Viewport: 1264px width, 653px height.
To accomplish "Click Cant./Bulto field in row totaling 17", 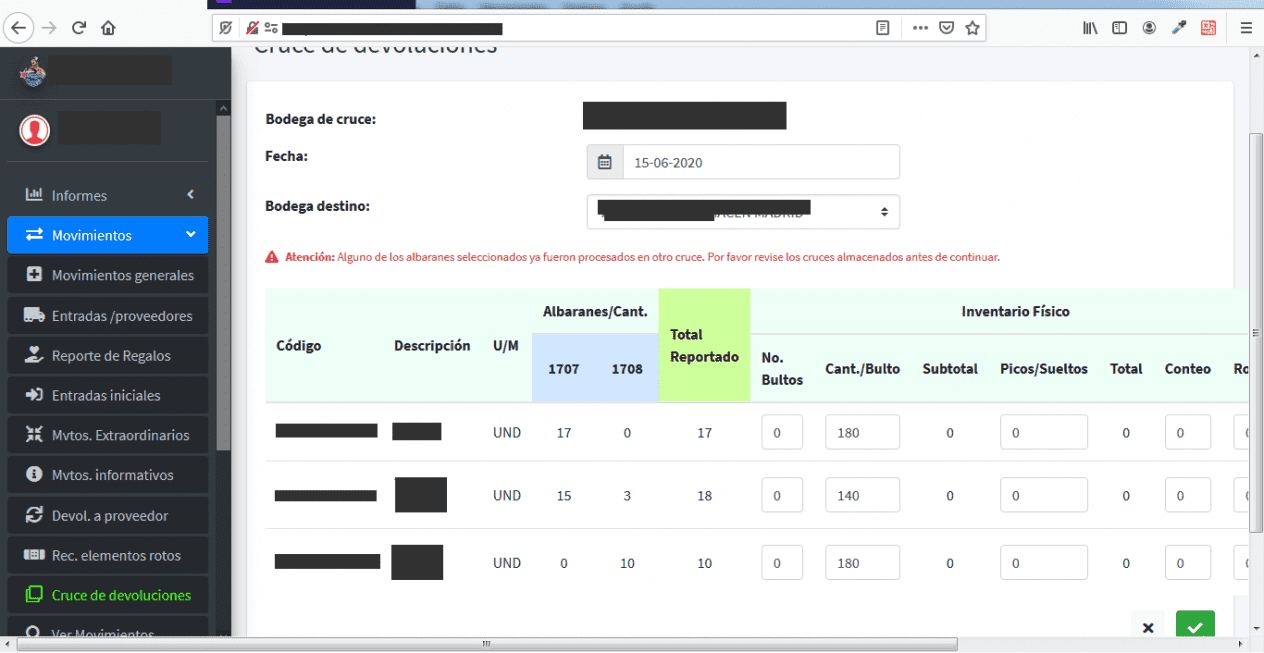I will (x=862, y=432).
